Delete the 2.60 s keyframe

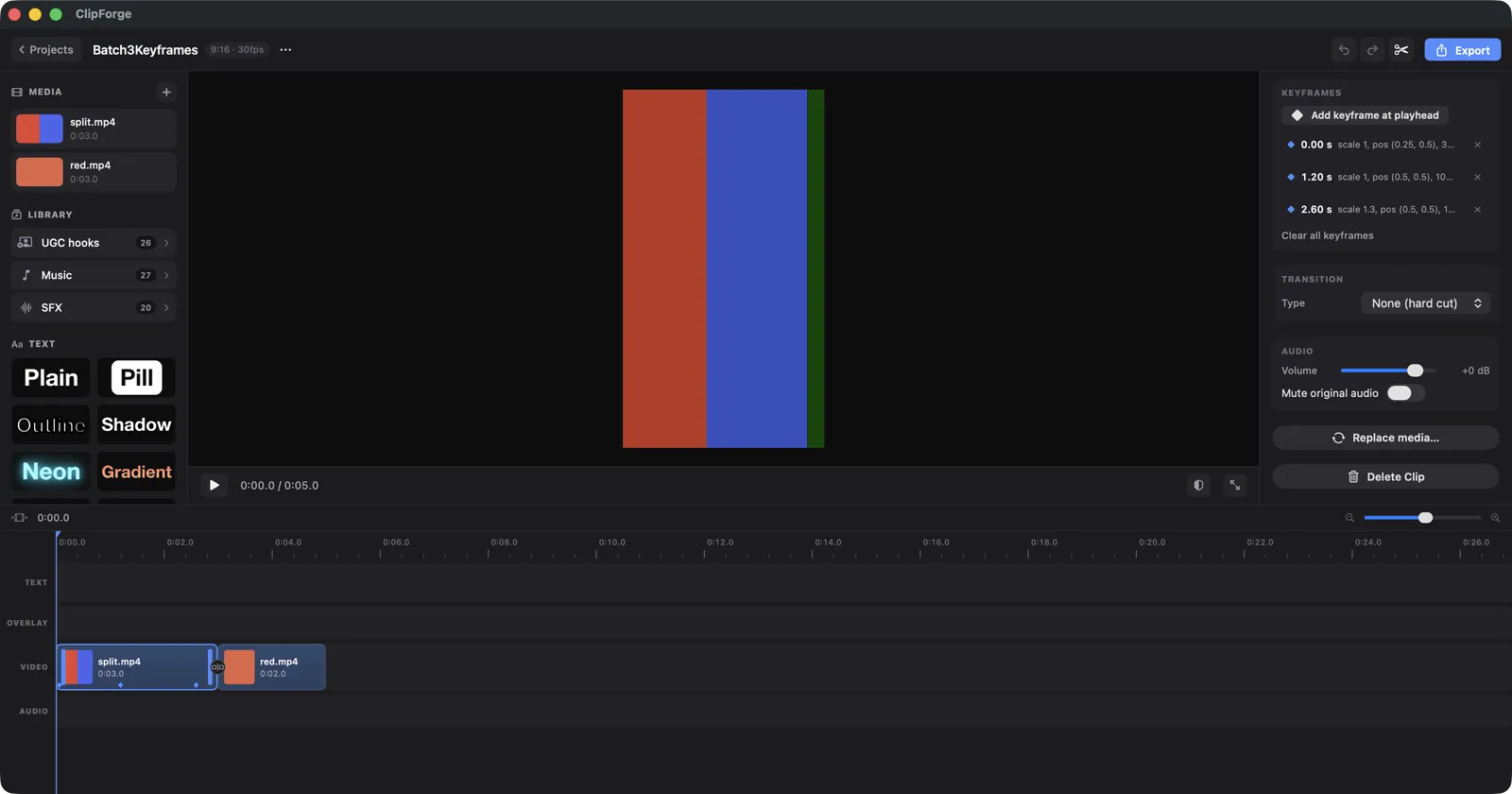click(x=1477, y=210)
